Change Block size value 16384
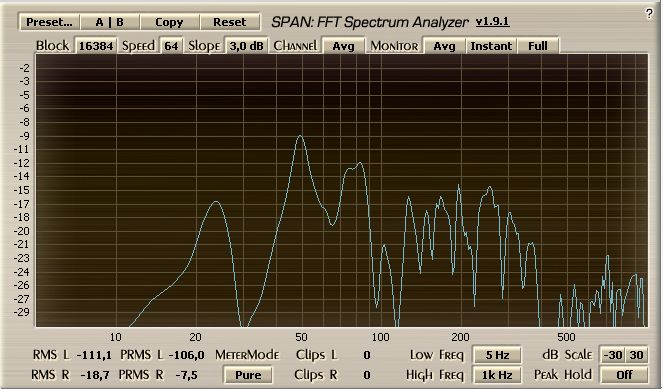This screenshot has width=663, height=389. tap(96, 46)
